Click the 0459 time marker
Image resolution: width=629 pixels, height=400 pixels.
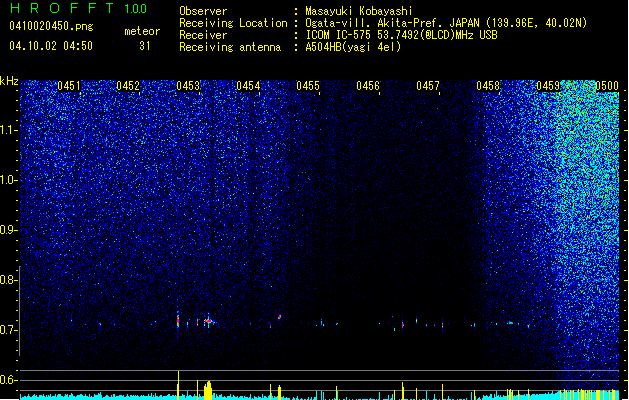(x=548, y=86)
